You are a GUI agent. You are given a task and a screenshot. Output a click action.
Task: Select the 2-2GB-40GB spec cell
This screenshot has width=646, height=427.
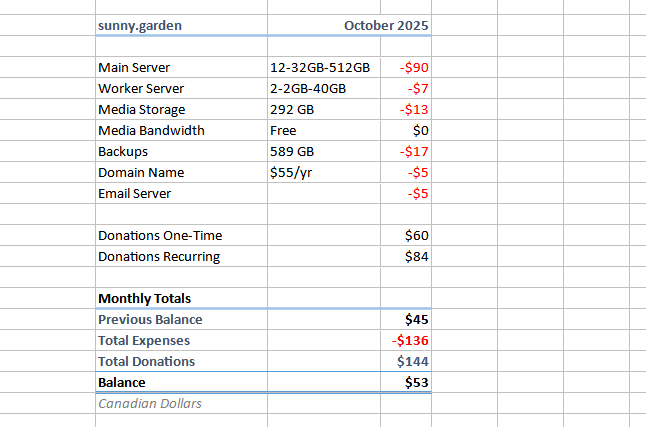coord(324,89)
